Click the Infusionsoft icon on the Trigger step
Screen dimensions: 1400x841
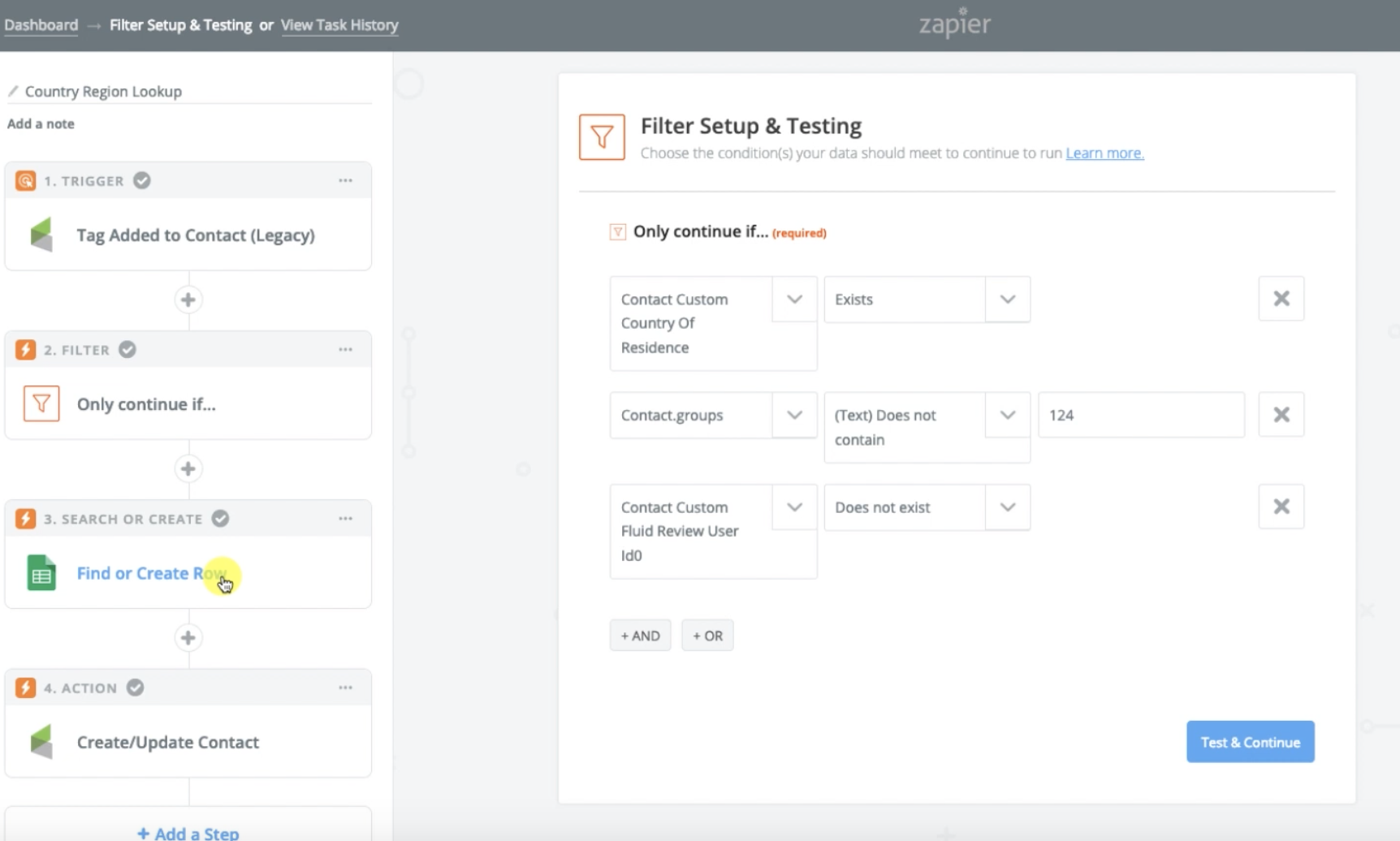(x=41, y=235)
